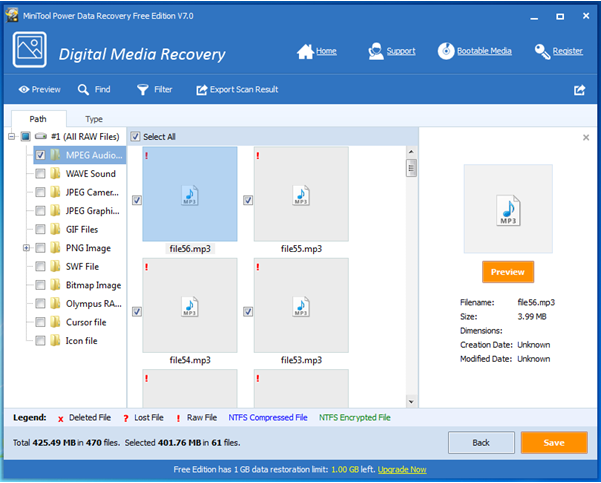This screenshot has width=601, height=483.
Task: Uncheck the MPEG Audio folder checkbox
Action: point(40,155)
